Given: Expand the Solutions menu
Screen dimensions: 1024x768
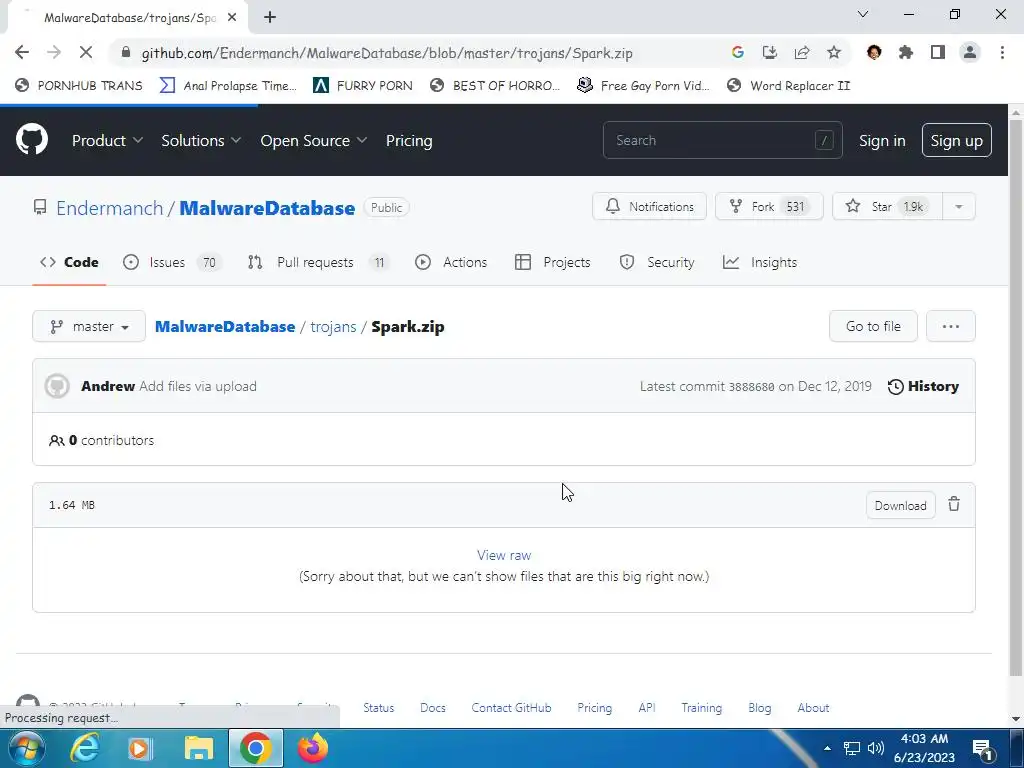Looking at the screenshot, I should tap(201, 140).
